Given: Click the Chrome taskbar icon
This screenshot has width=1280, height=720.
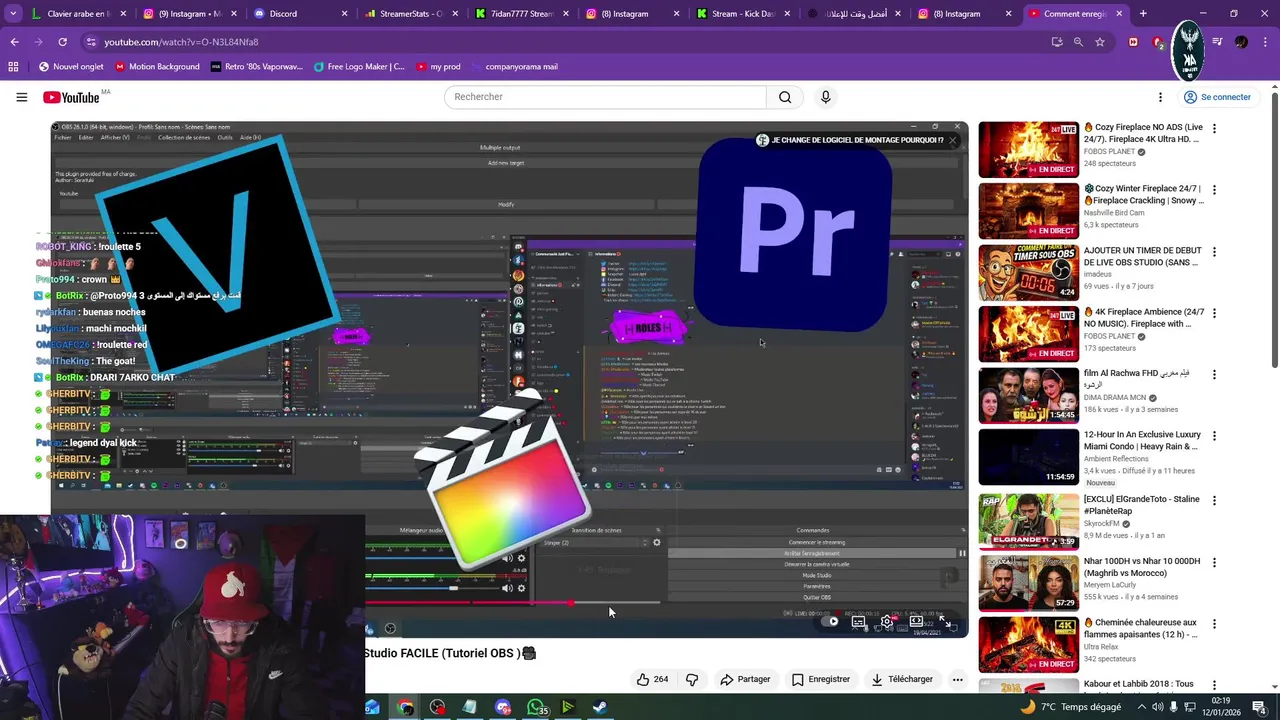Looking at the screenshot, I should tap(405, 707).
